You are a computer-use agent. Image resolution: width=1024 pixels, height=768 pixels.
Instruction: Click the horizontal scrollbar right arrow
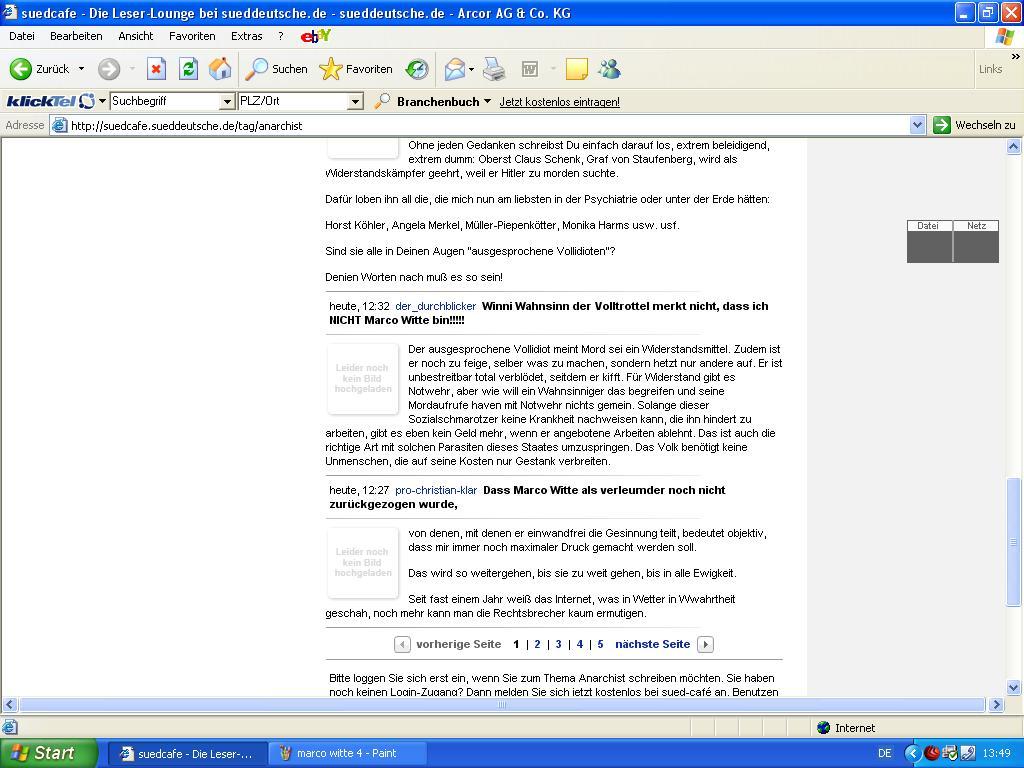(x=996, y=705)
